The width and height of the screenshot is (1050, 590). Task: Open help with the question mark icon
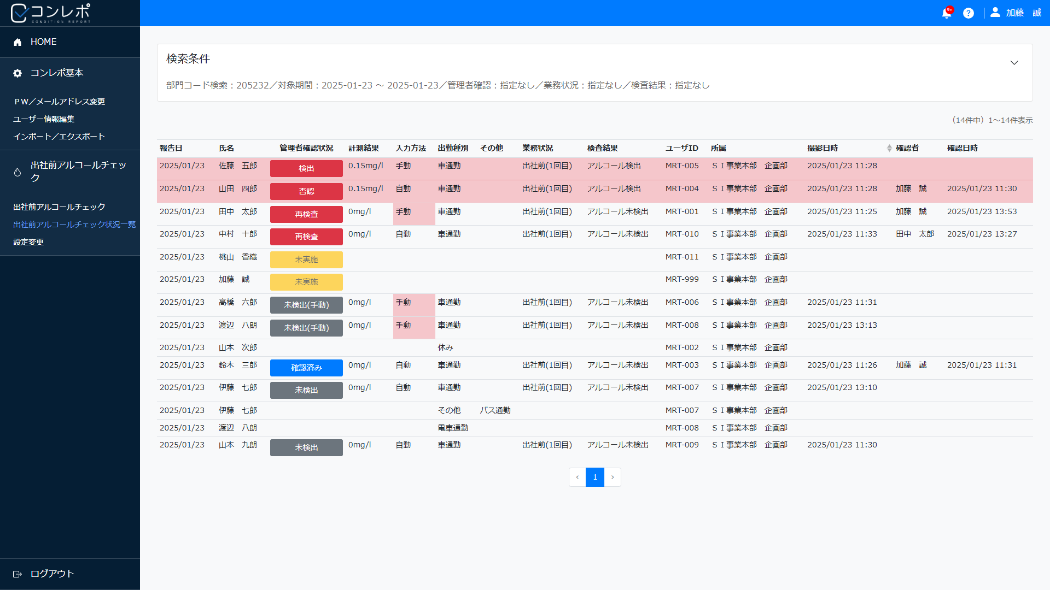click(x=968, y=13)
